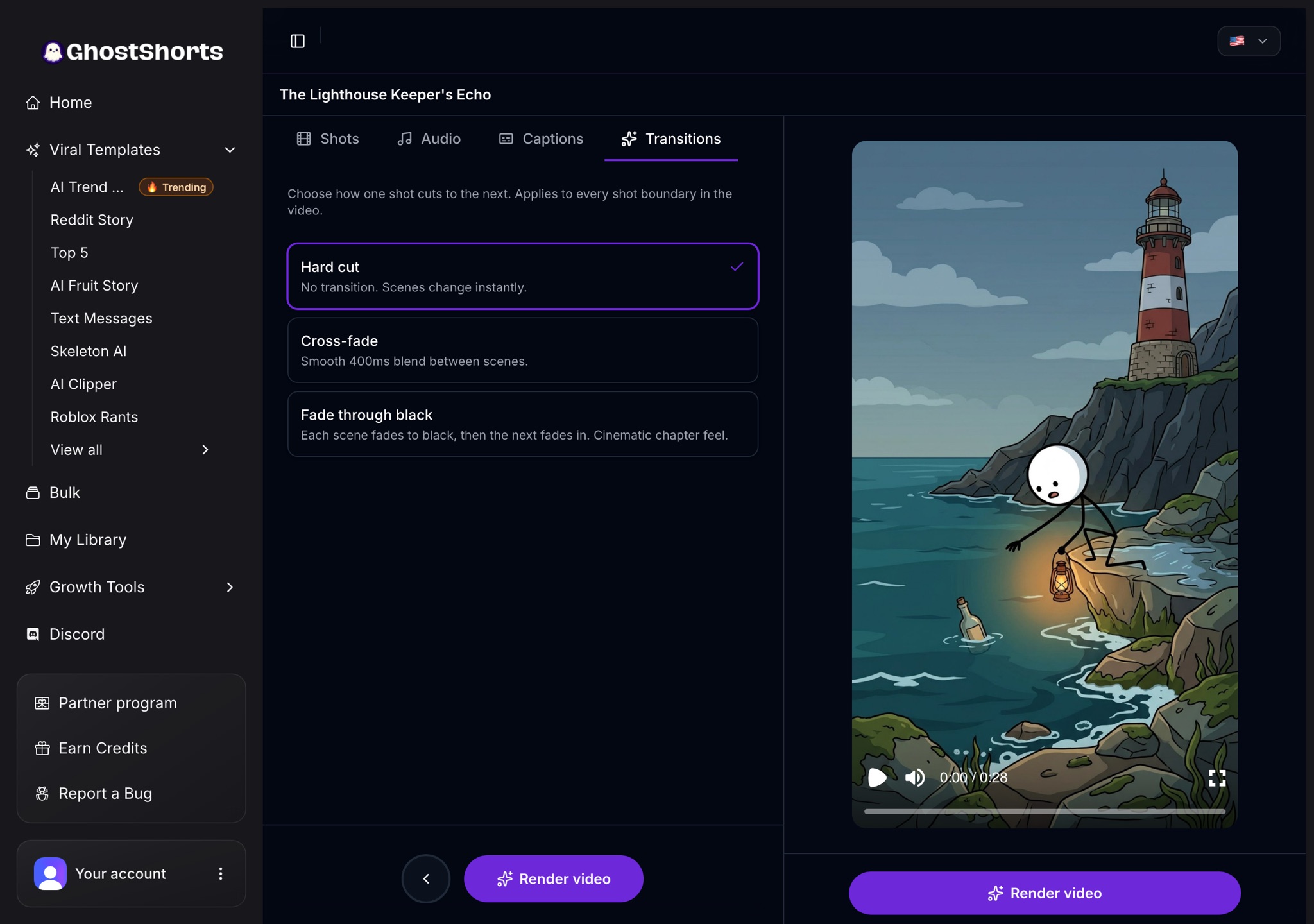Click the back arrow button

click(x=426, y=879)
